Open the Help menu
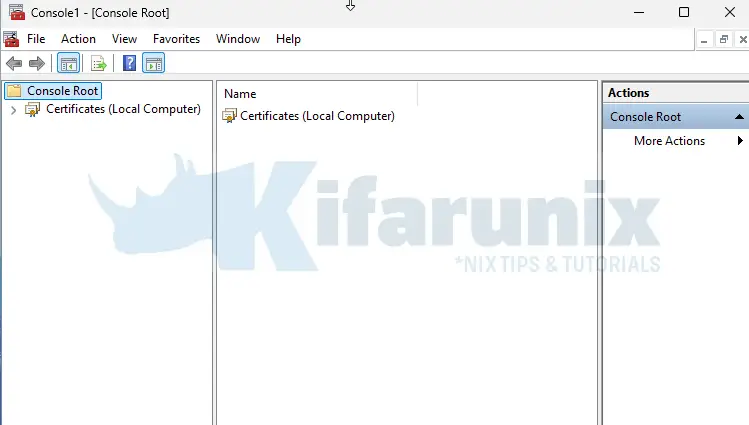This screenshot has width=749, height=425. [x=288, y=39]
